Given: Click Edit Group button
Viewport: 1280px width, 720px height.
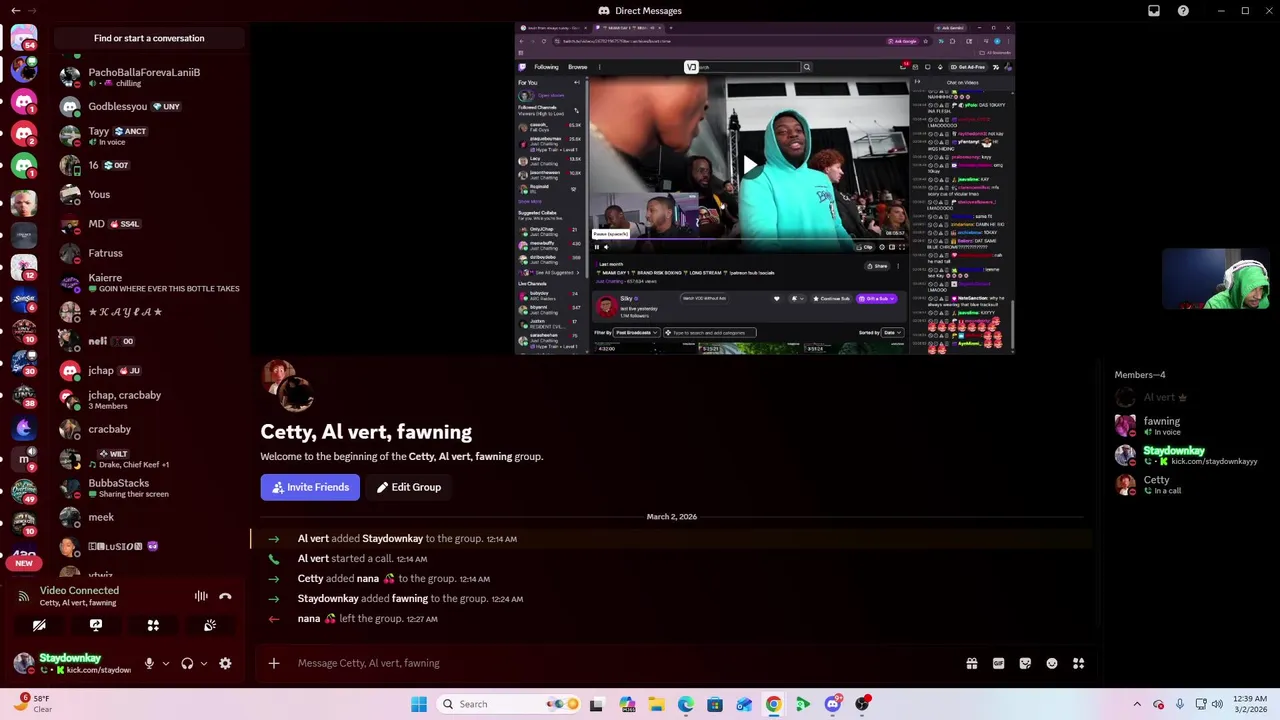Looking at the screenshot, I should (x=409, y=487).
